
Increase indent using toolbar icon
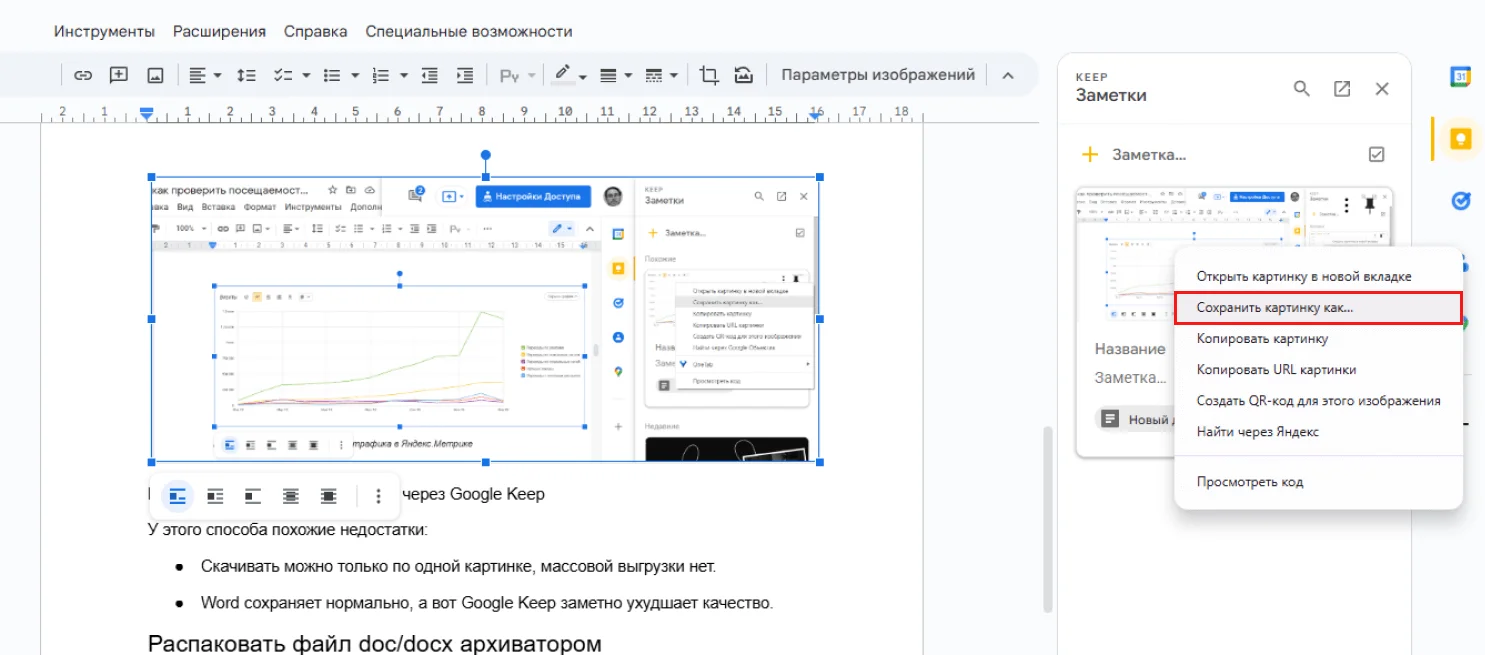pos(465,75)
